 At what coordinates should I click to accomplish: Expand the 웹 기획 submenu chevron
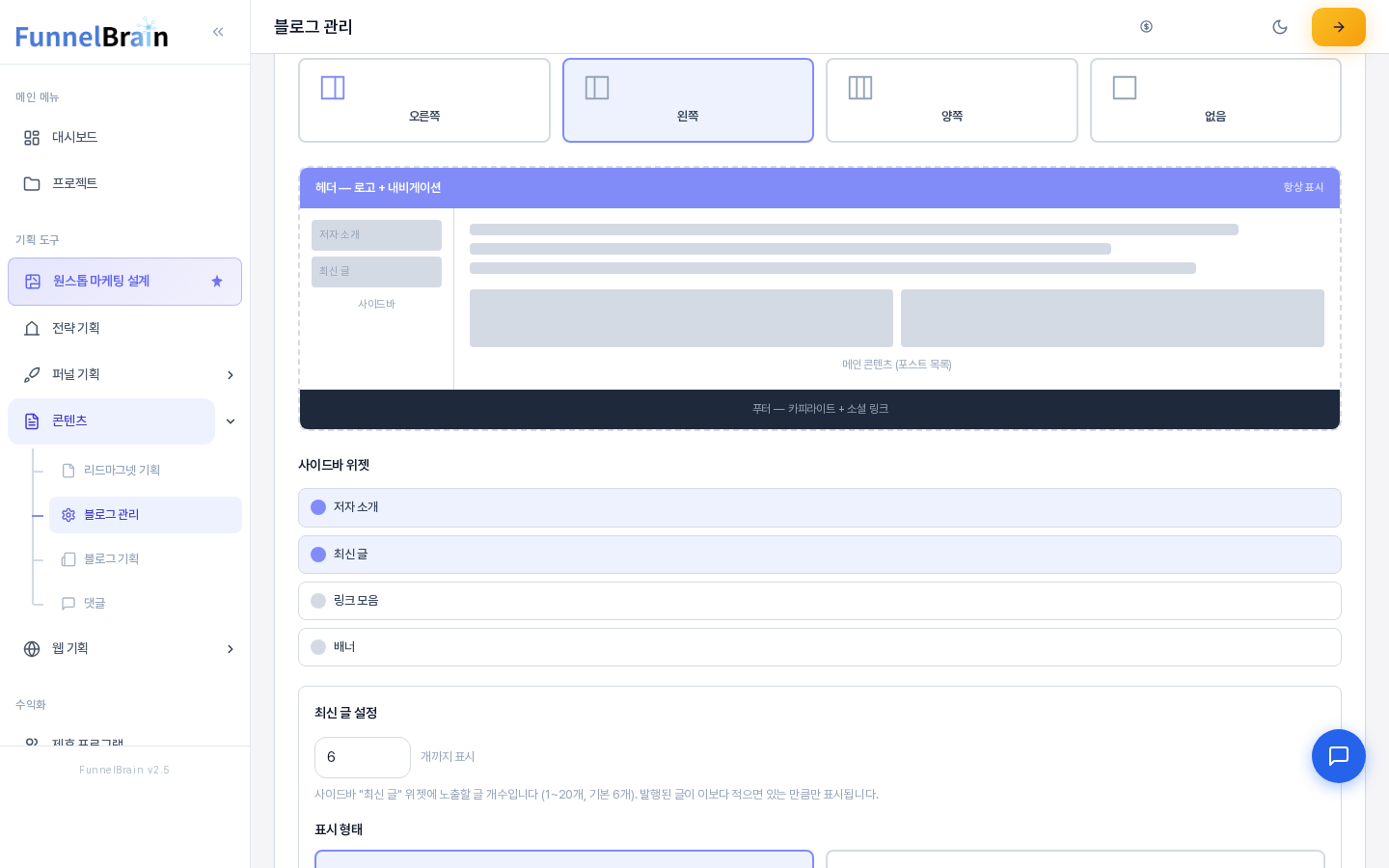[231, 649]
